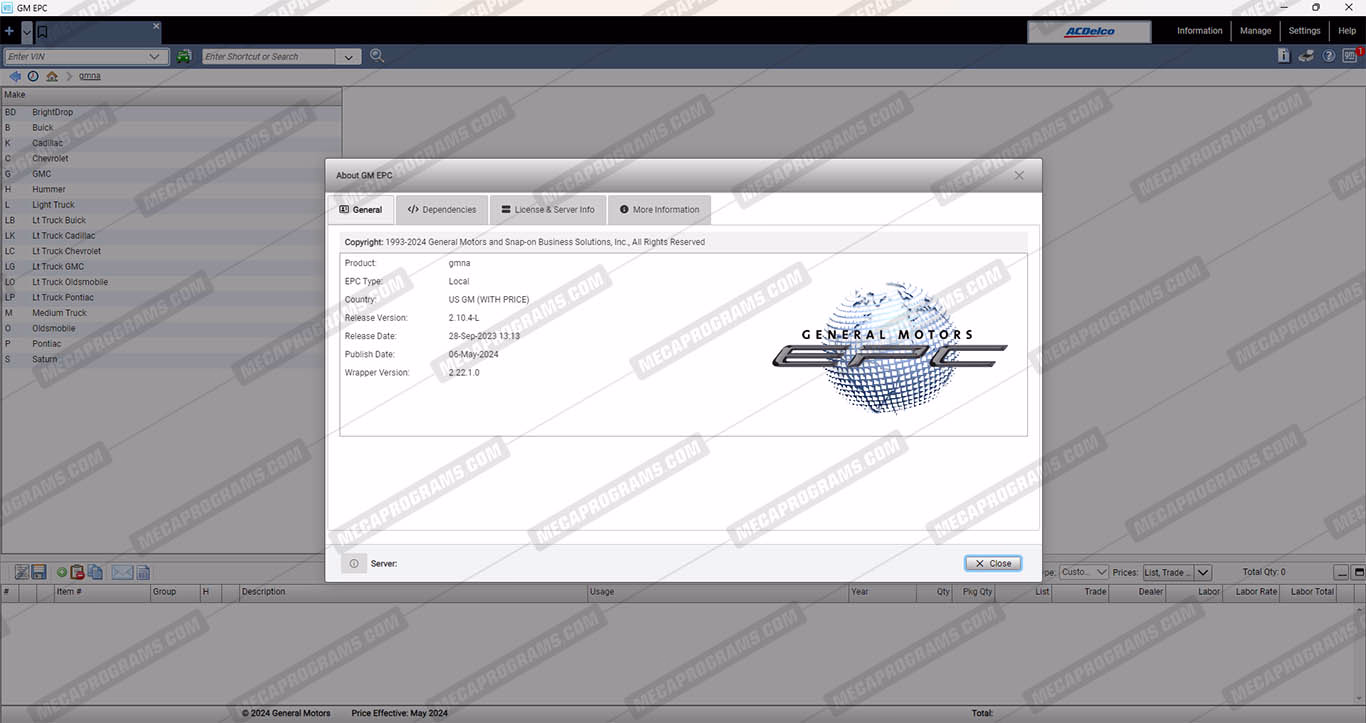Screen dimensions: 1366x723
Task: Click the save floppy disk icon
Action: pos(39,572)
